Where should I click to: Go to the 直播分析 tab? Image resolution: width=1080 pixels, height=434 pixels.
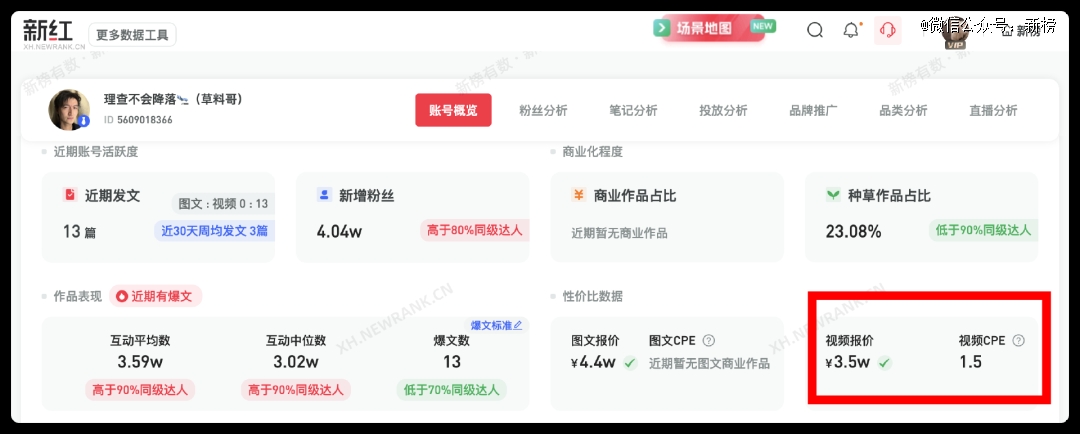(x=993, y=111)
